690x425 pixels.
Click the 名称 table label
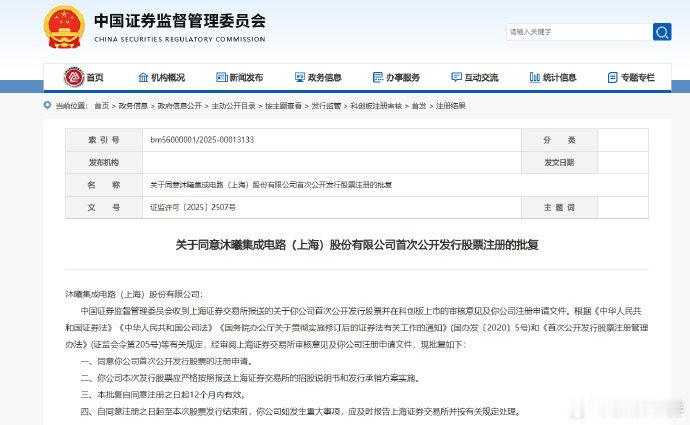(104, 185)
